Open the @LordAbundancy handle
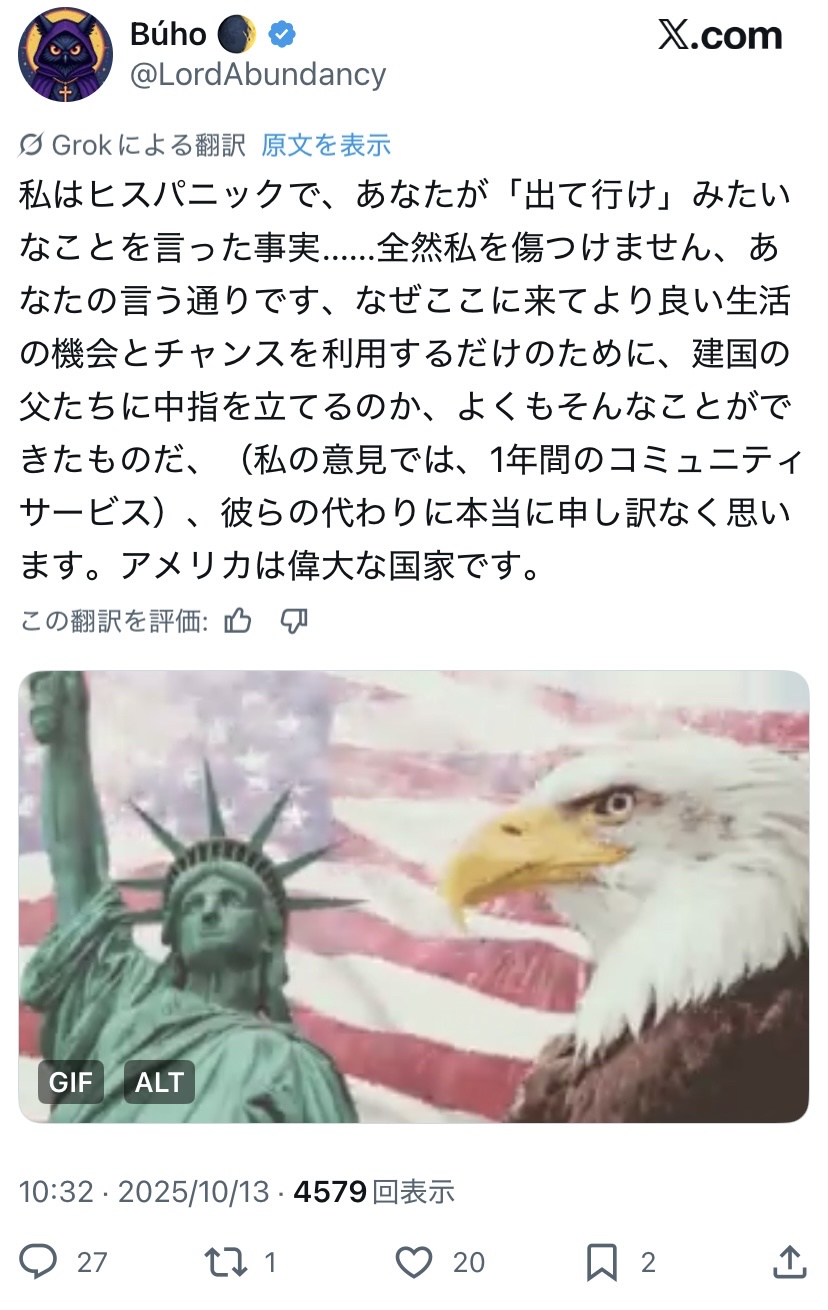This screenshot has height=1310, width=828. 258,75
